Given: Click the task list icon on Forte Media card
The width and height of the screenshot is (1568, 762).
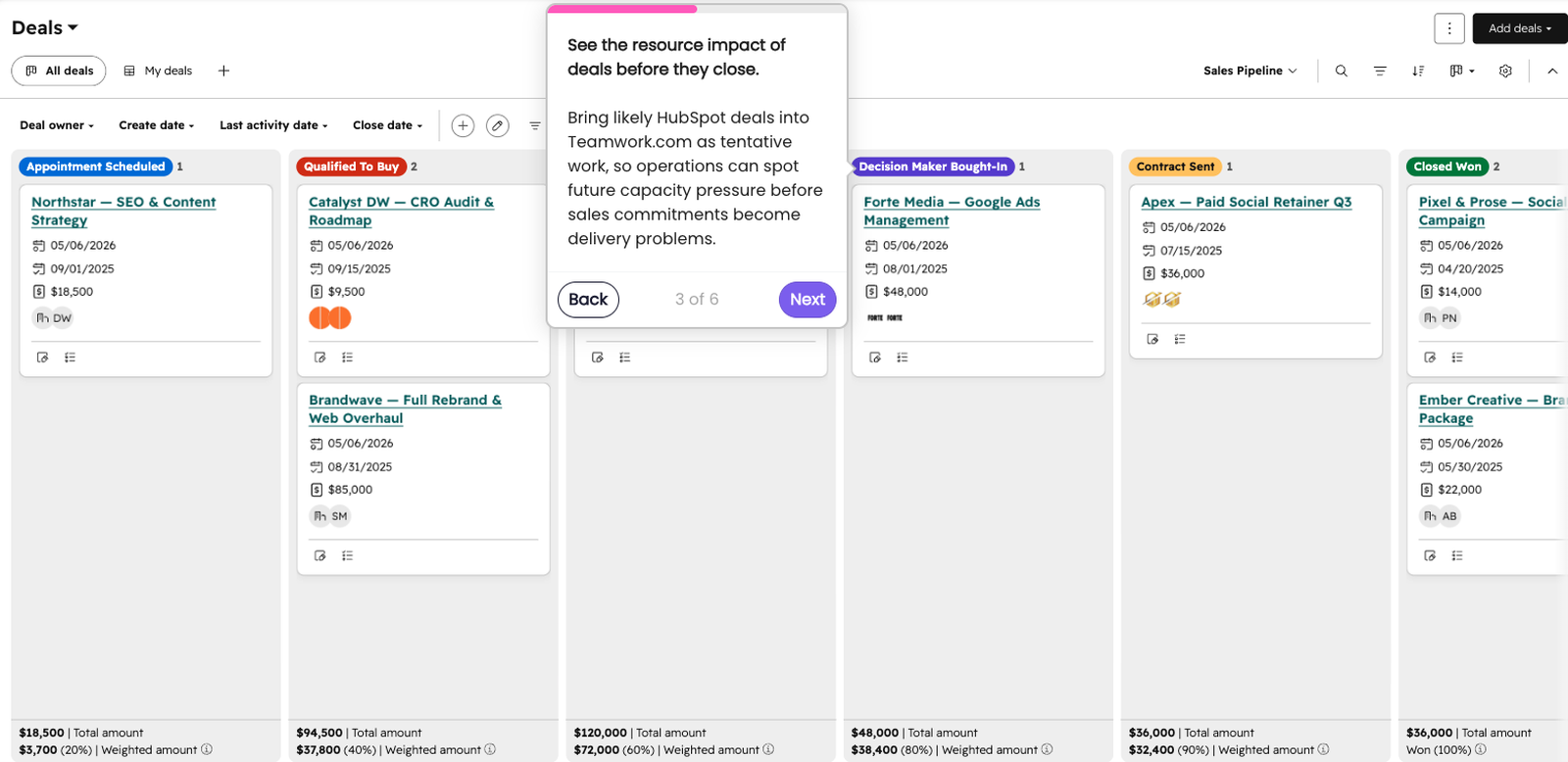Looking at the screenshot, I should pos(902,357).
